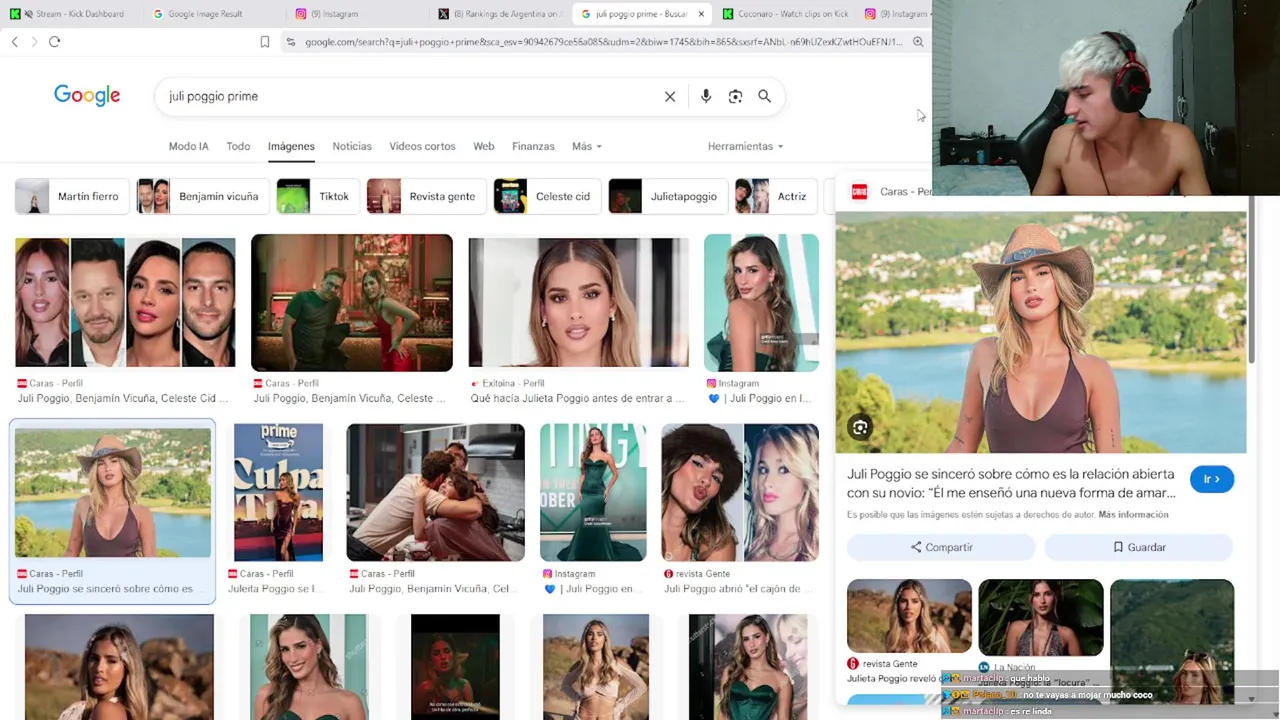Open the revista Gente related image
Viewport: 1280px width, 720px height.
(909, 616)
